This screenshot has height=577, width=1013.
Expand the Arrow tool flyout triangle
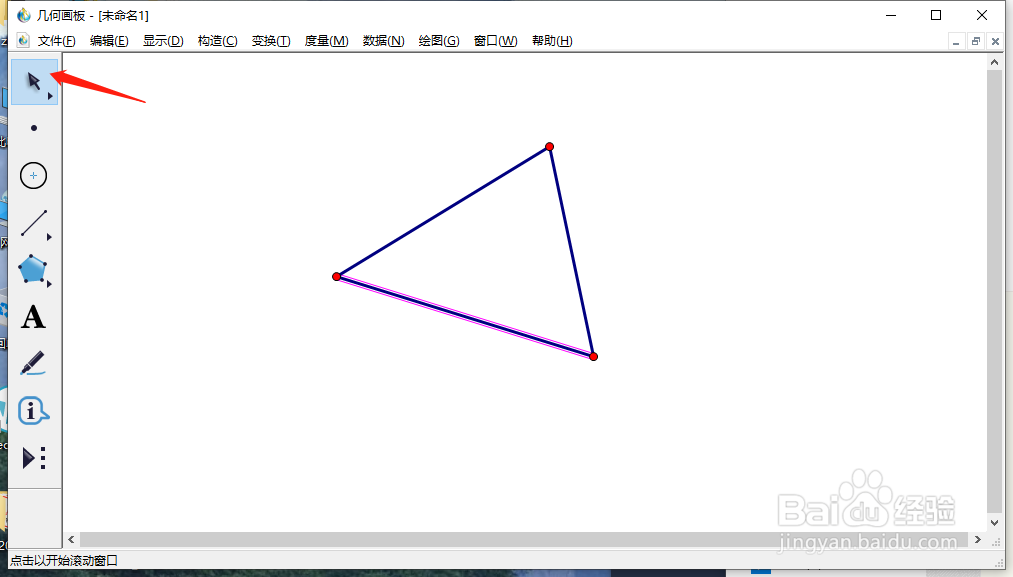pyautogui.click(x=50, y=96)
